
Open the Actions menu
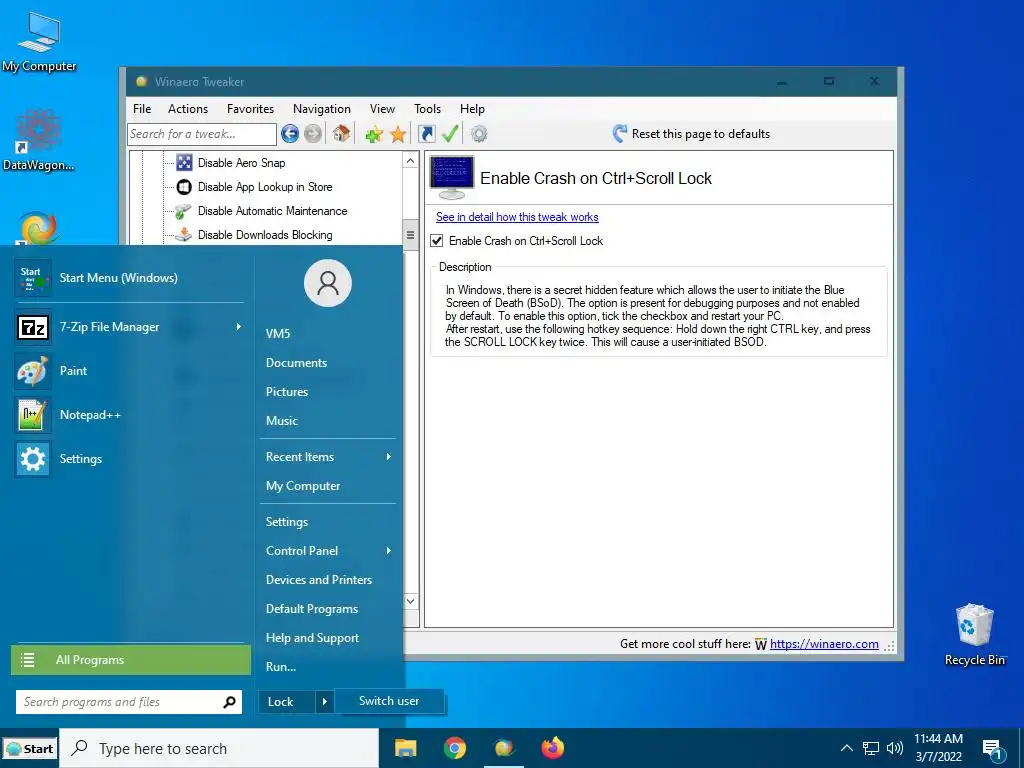pyautogui.click(x=187, y=109)
